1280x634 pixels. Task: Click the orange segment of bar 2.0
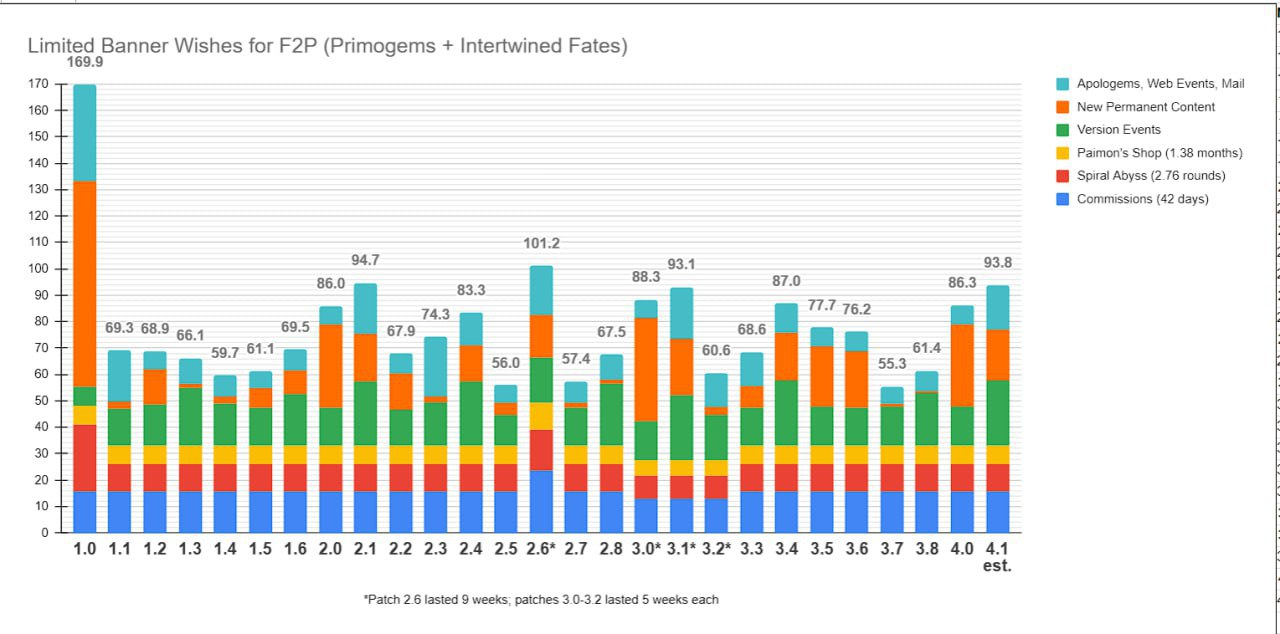331,366
